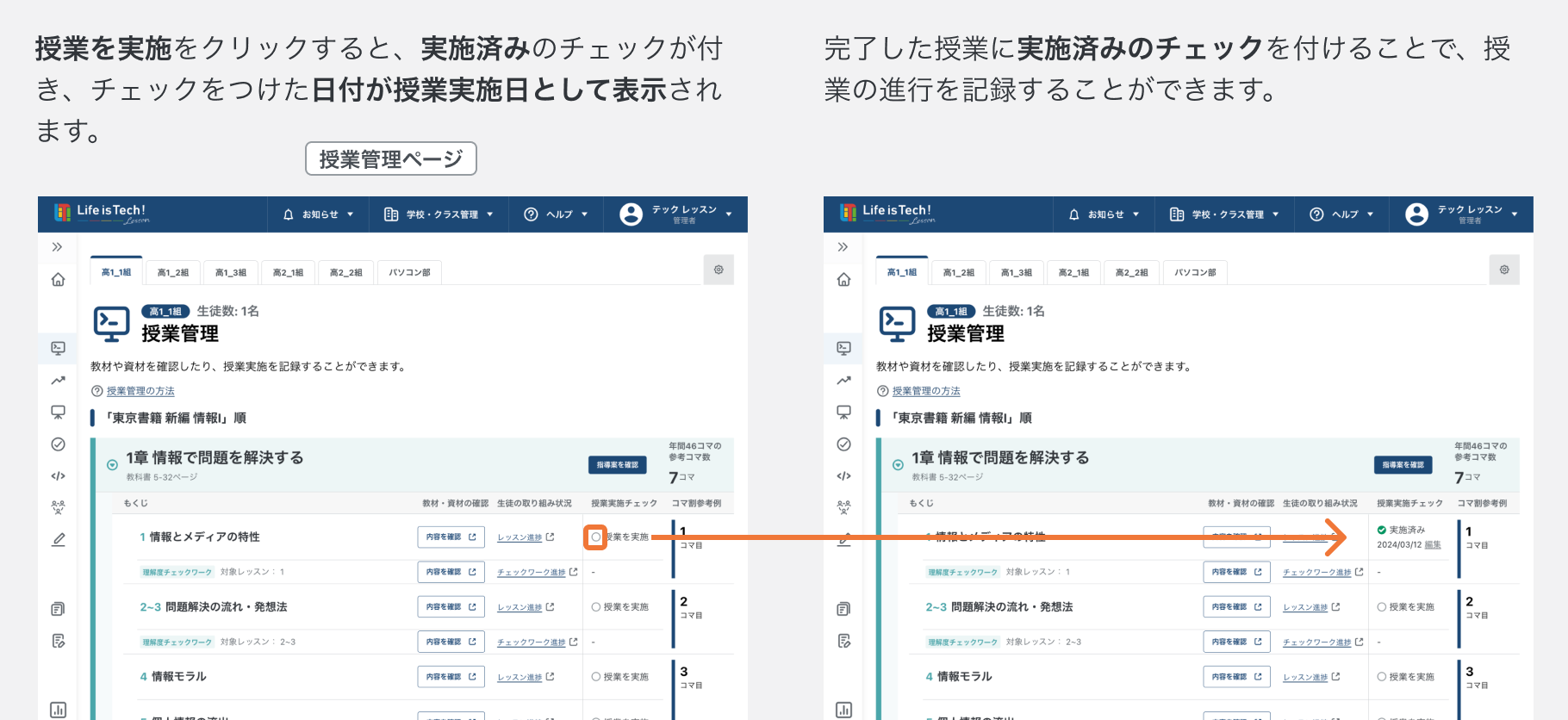
Task: Click the green 実施済み check in right screenshot
Action: (1382, 530)
